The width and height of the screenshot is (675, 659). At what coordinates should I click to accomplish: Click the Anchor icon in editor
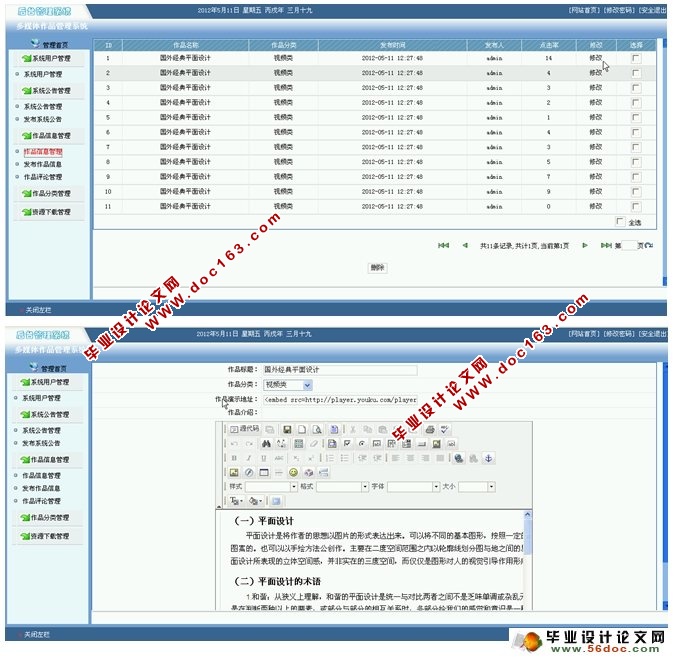click(488, 458)
